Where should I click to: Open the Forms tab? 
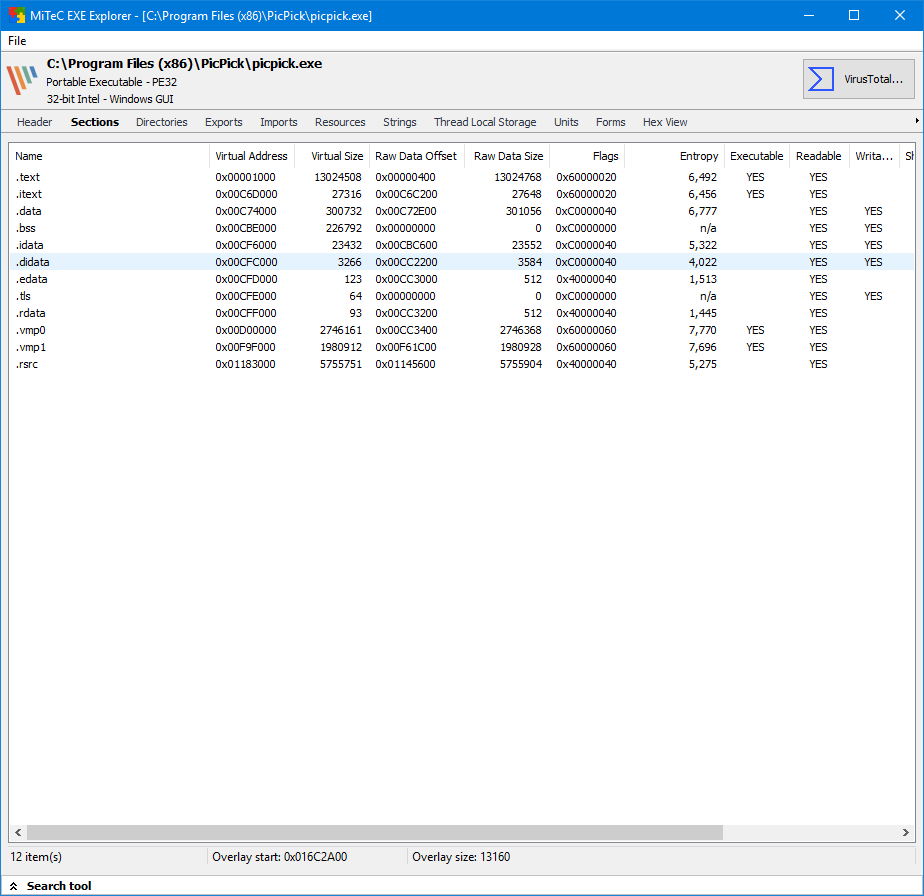610,122
